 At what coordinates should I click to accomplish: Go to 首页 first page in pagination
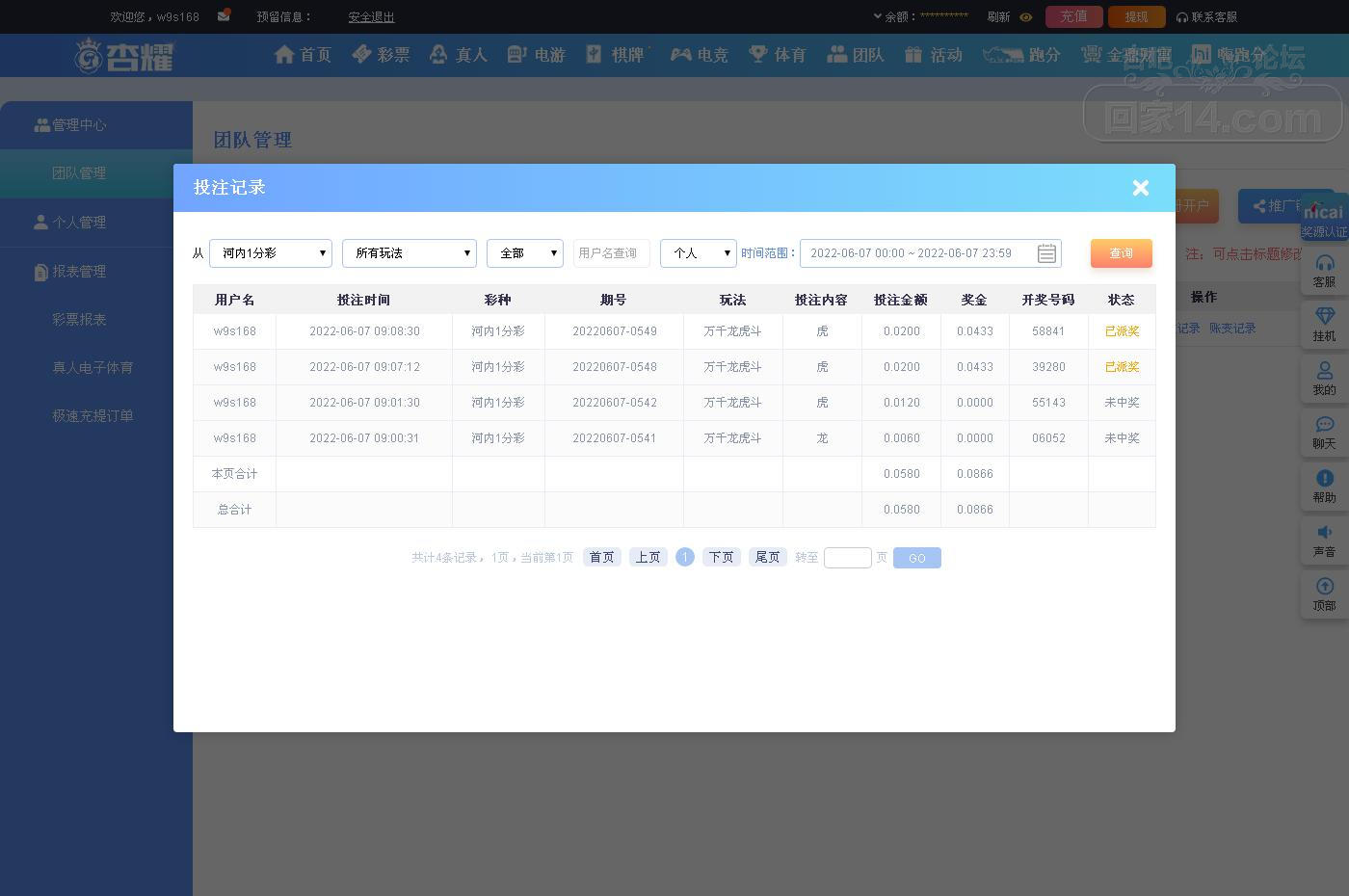pyautogui.click(x=602, y=558)
